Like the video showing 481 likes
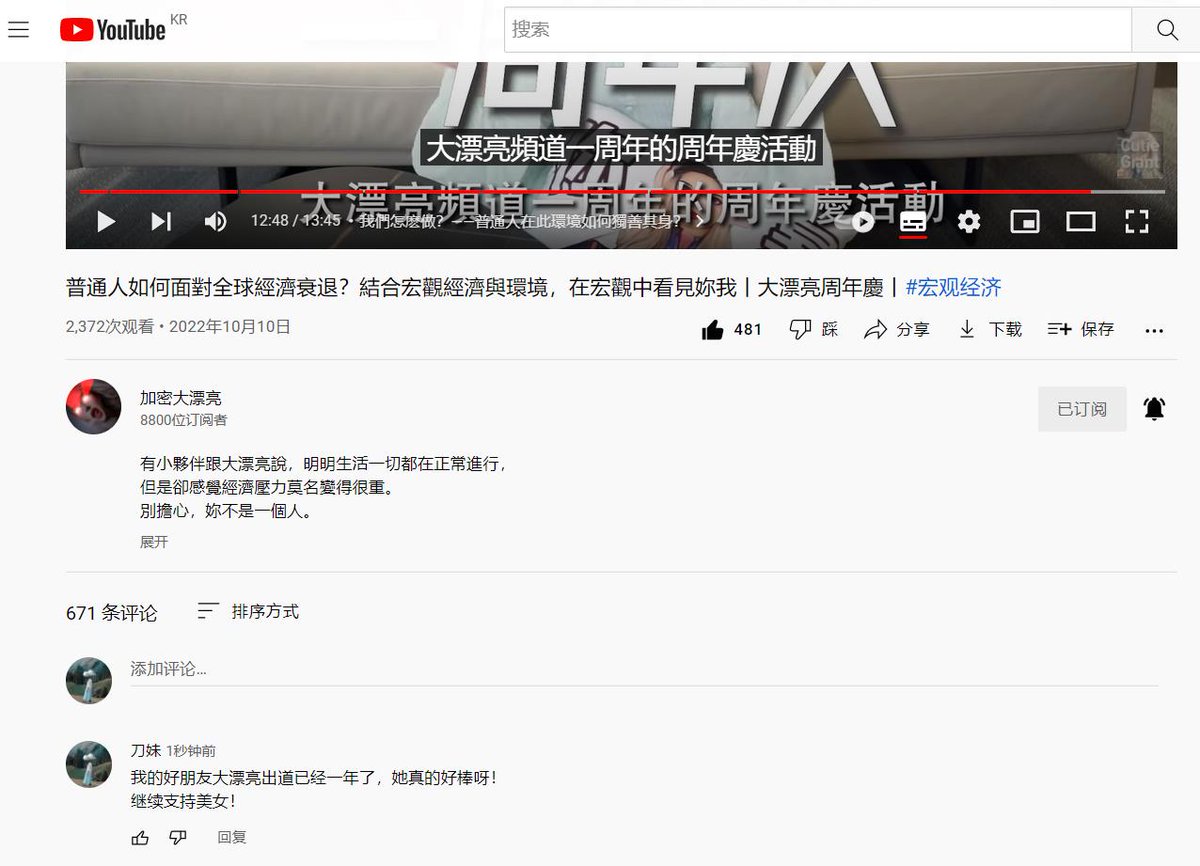Image resolution: width=1200 pixels, height=866 pixels. 732,330
